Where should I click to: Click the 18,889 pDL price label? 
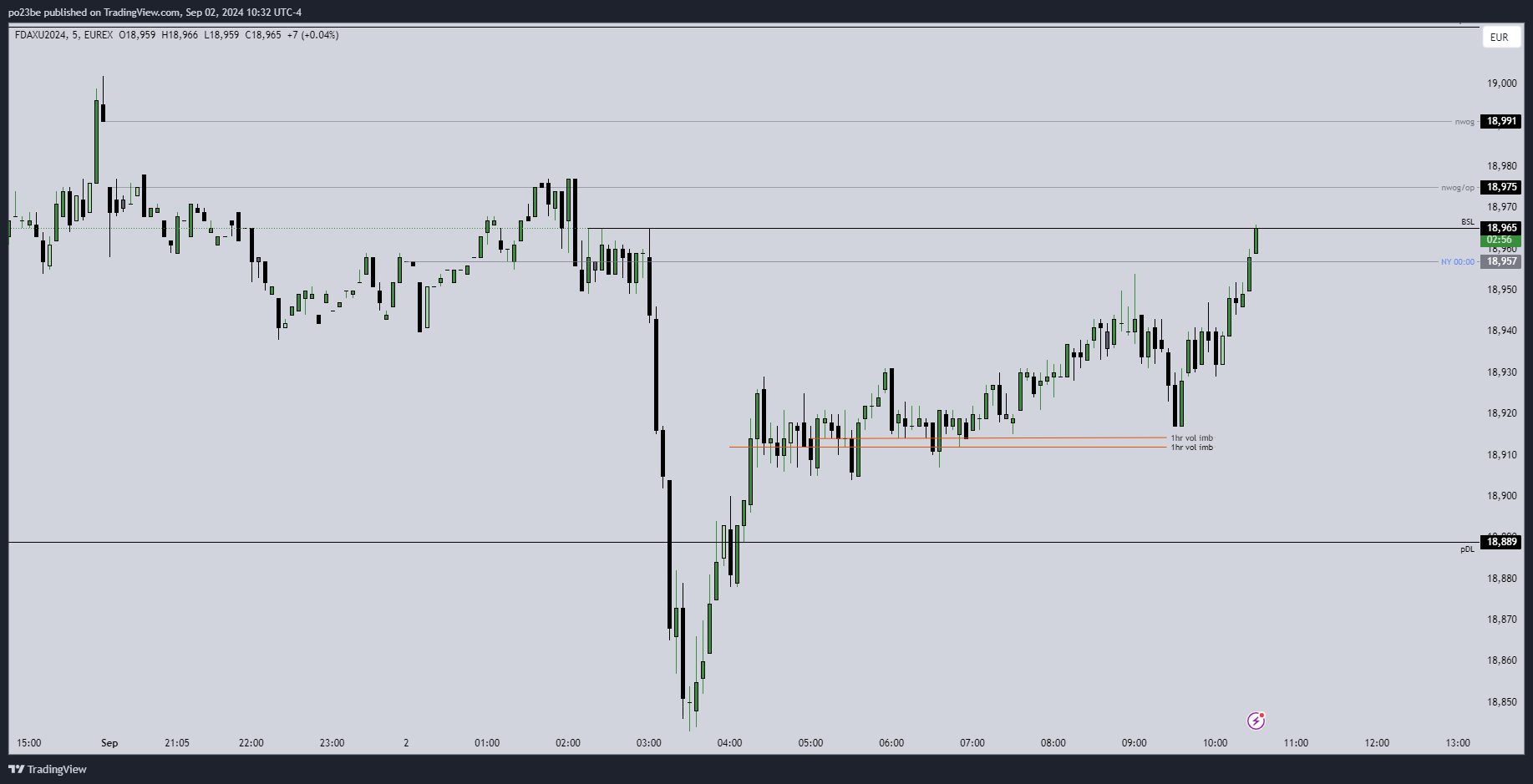click(x=1501, y=542)
